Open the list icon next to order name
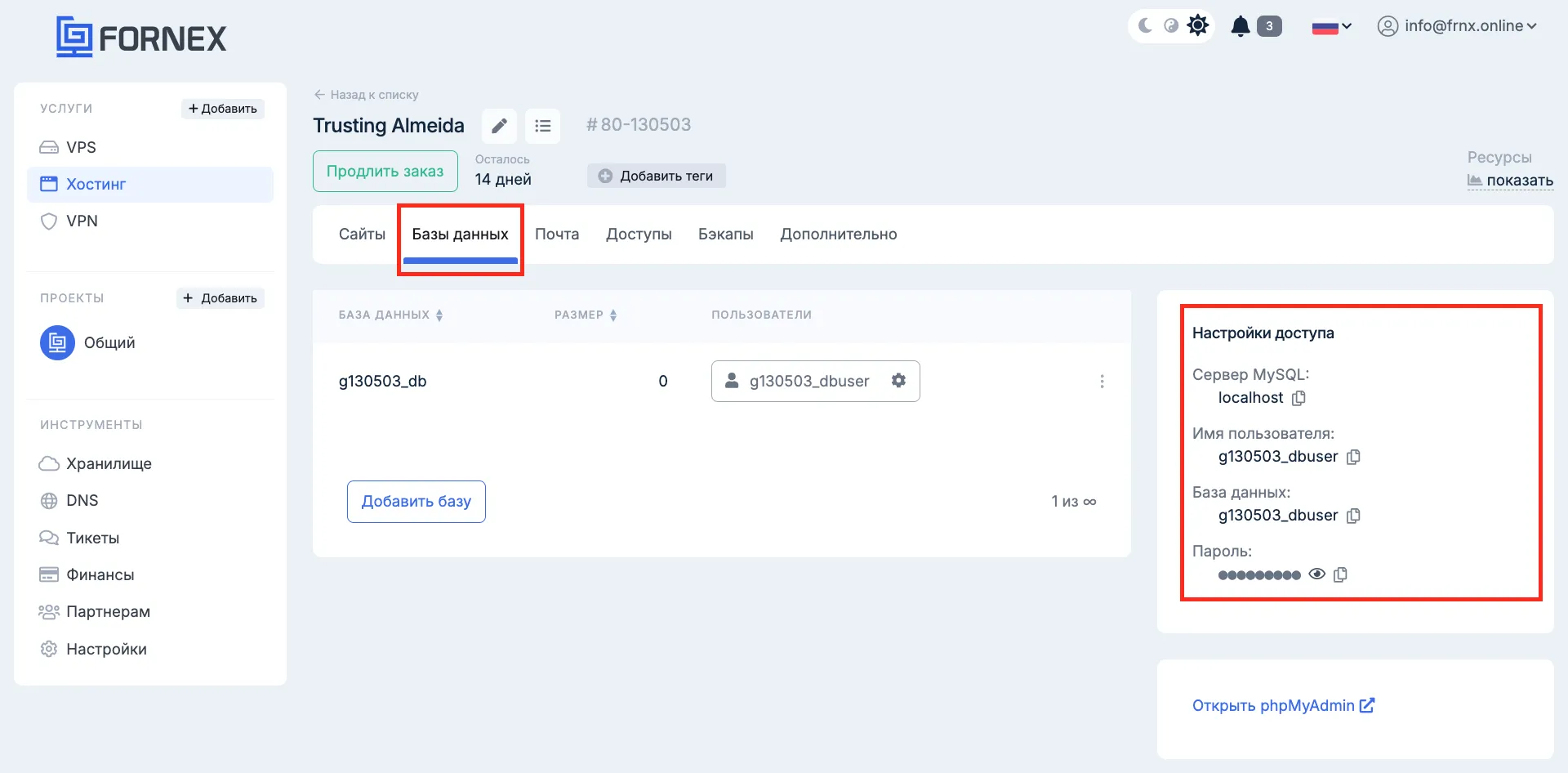 pos(542,126)
